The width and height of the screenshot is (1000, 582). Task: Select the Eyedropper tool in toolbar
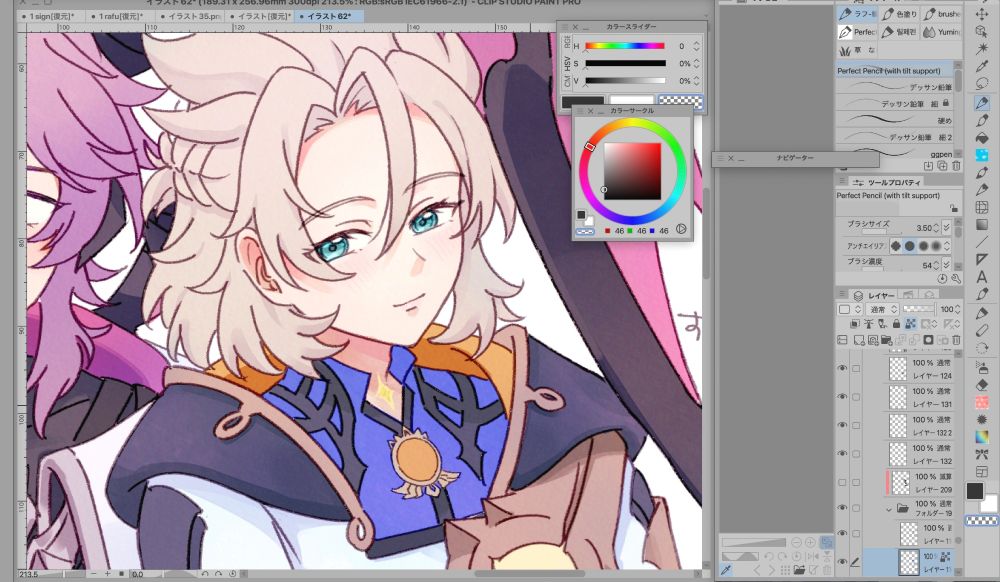[x=982, y=66]
